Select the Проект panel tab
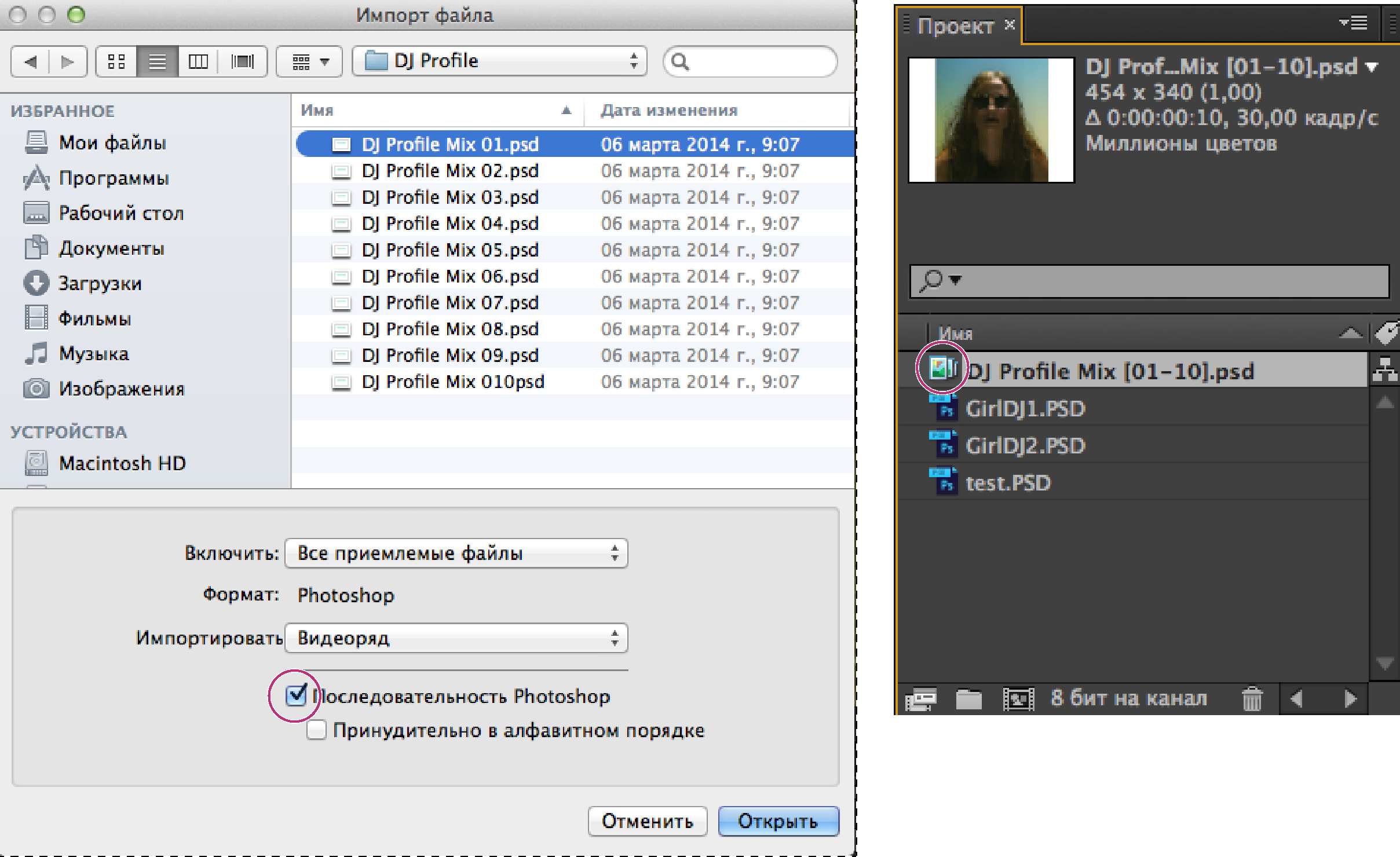The height and width of the screenshot is (857, 1400). (956, 26)
